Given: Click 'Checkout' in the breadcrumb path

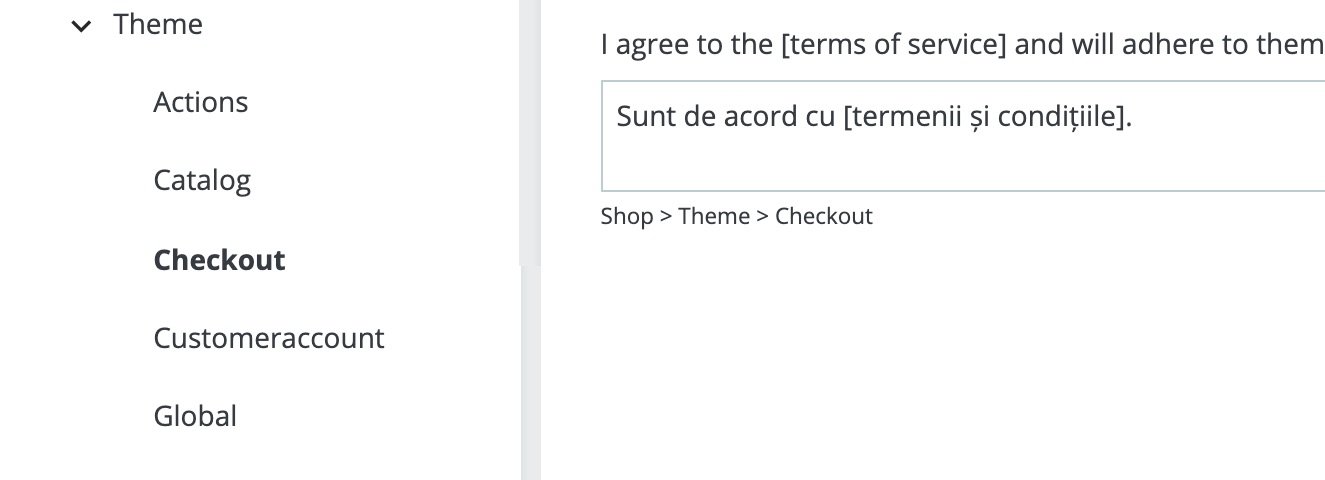Looking at the screenshot, I should [824, 216].
